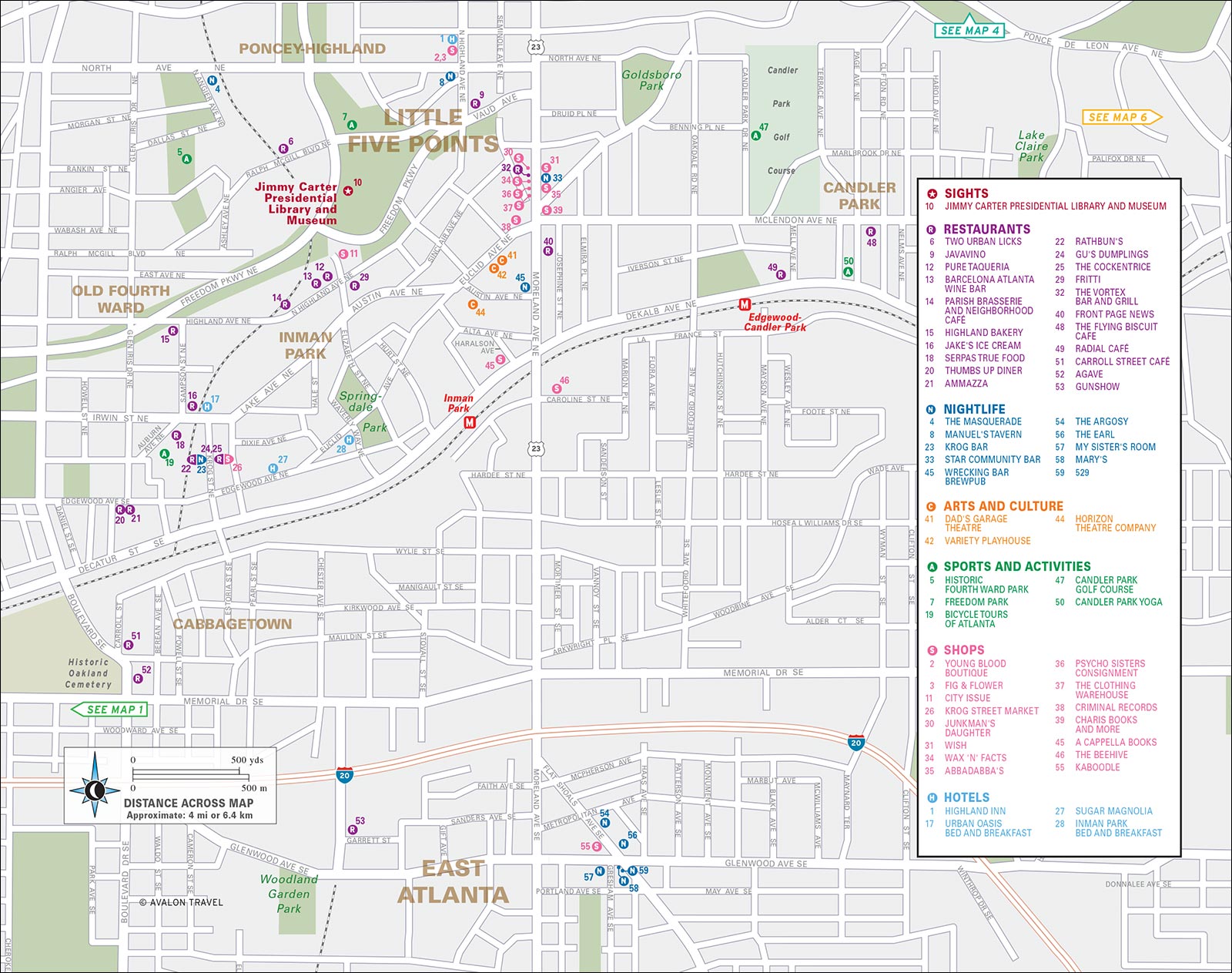Click the Highland Bakery marker 15

coord(172,330)
